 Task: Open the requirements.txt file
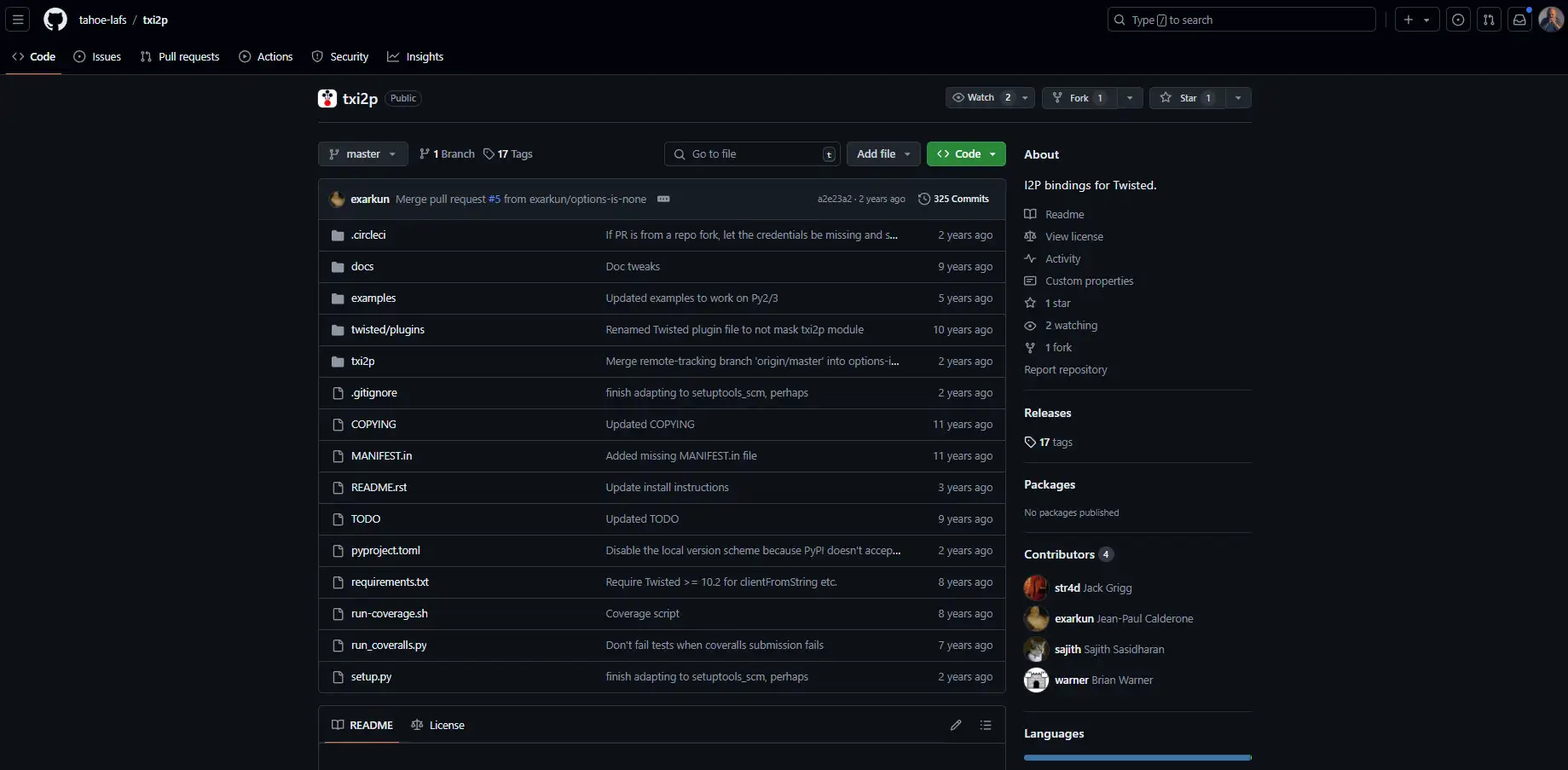[390, 582]
